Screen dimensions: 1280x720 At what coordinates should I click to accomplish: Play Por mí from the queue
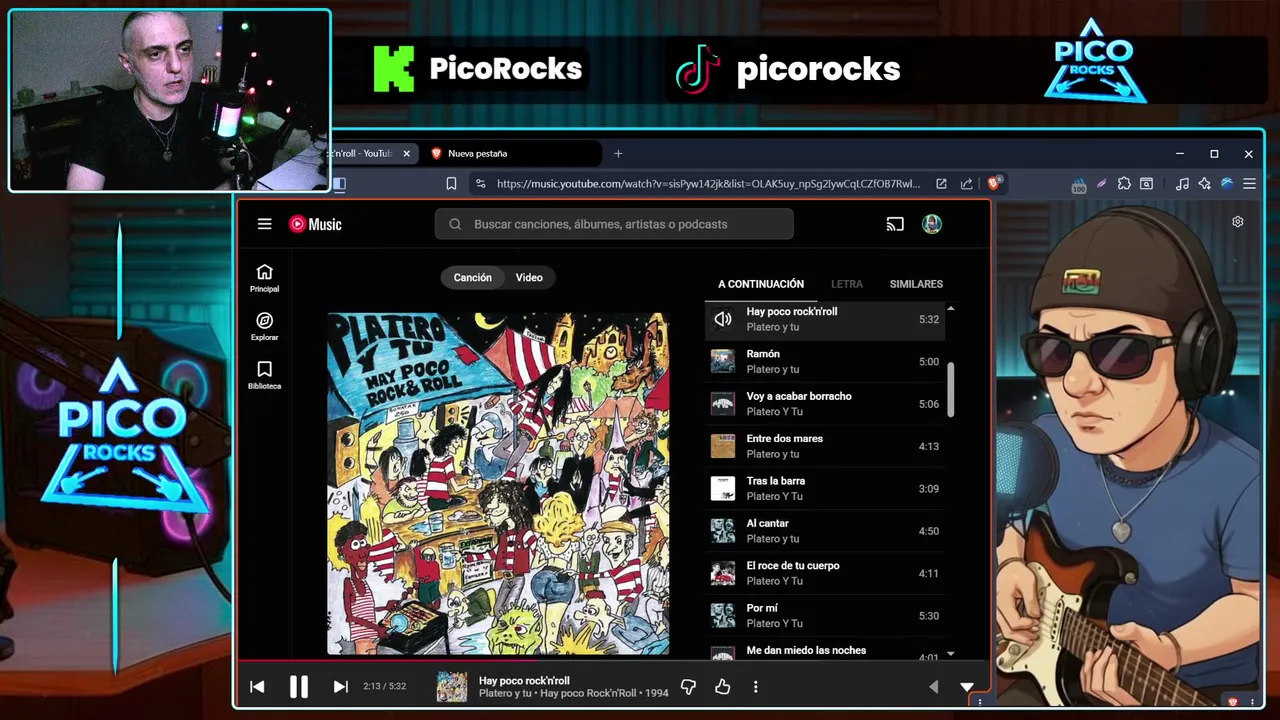(825, 615)
